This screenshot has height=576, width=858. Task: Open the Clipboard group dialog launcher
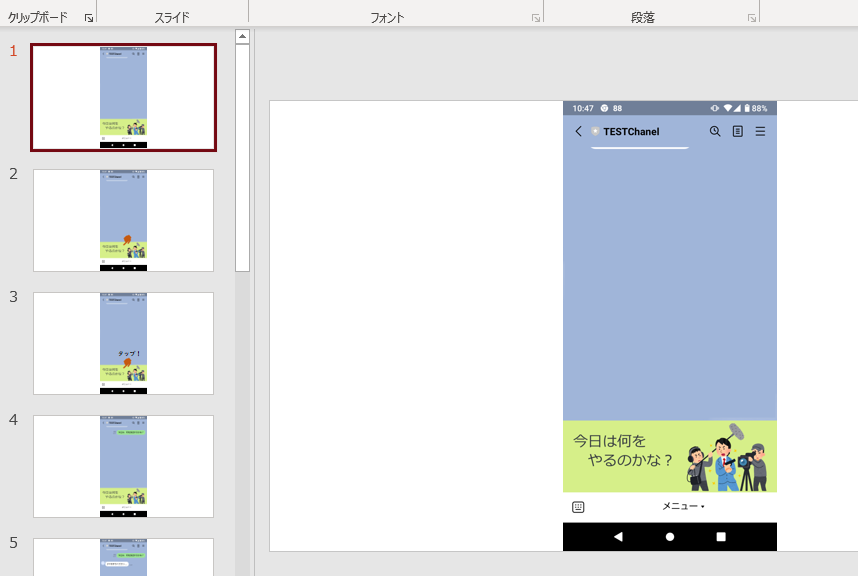[89, 18]
